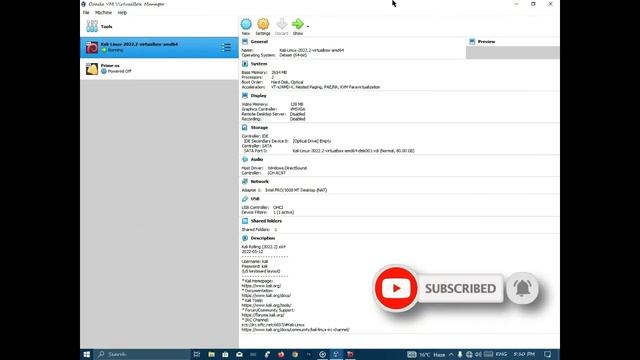640x360 pixels.
Task: Click the taskbar Search box
Action: pos(142,354)
